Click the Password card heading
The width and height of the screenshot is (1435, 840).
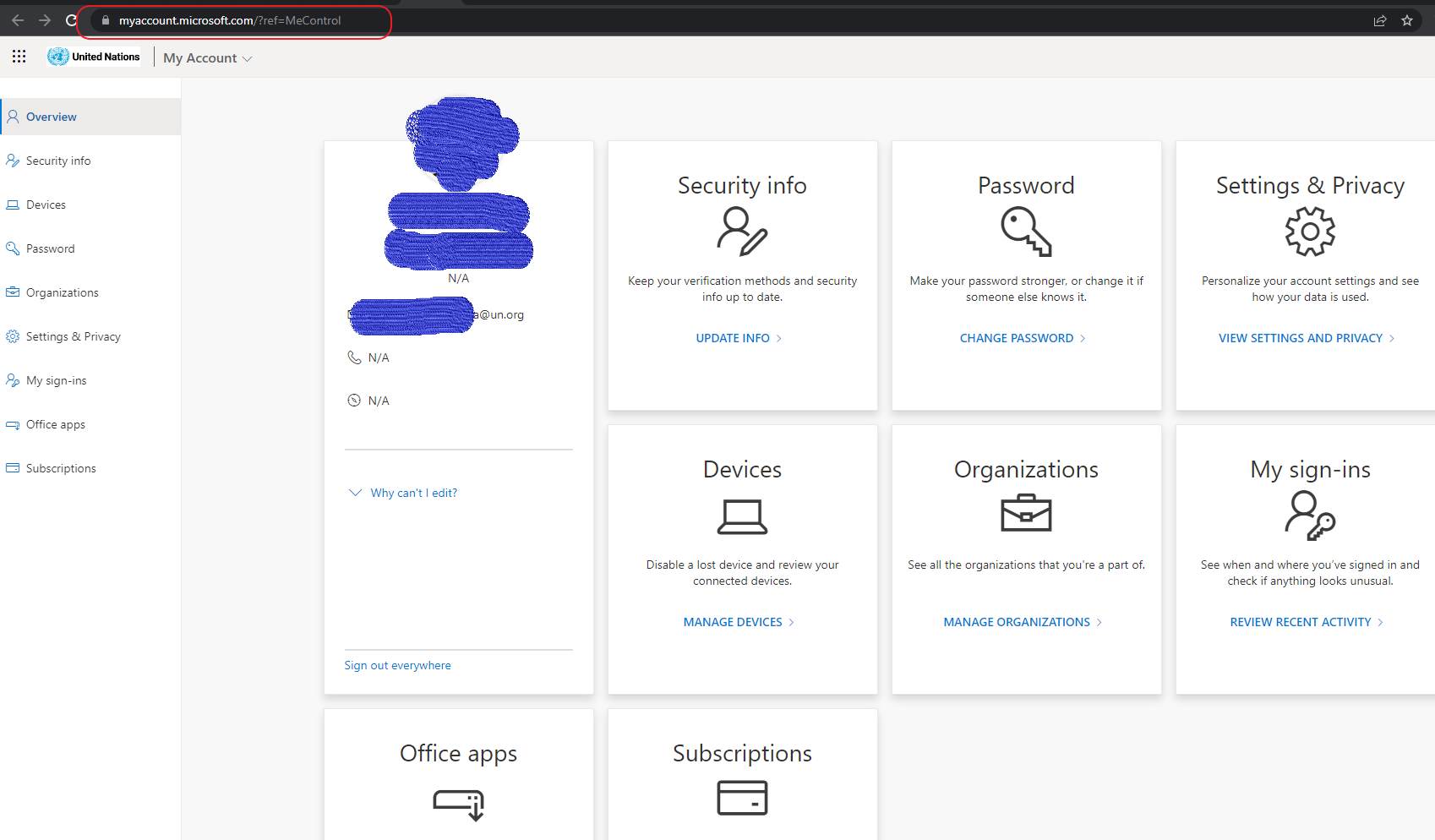pos(1026,186)
